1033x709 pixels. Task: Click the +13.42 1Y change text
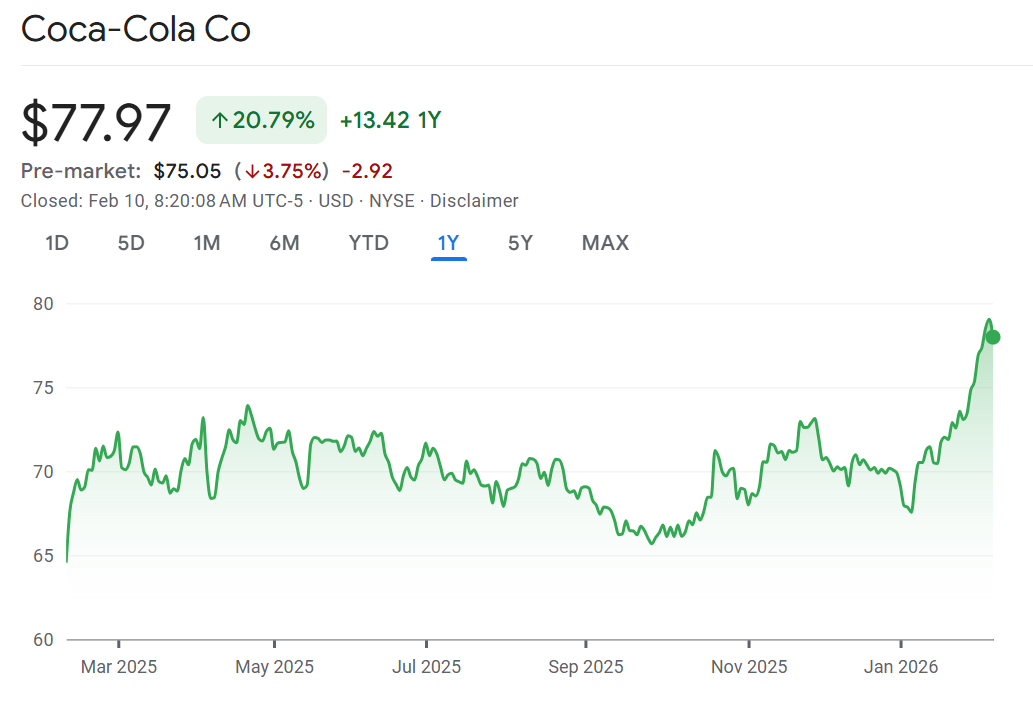tap(390, 121)
